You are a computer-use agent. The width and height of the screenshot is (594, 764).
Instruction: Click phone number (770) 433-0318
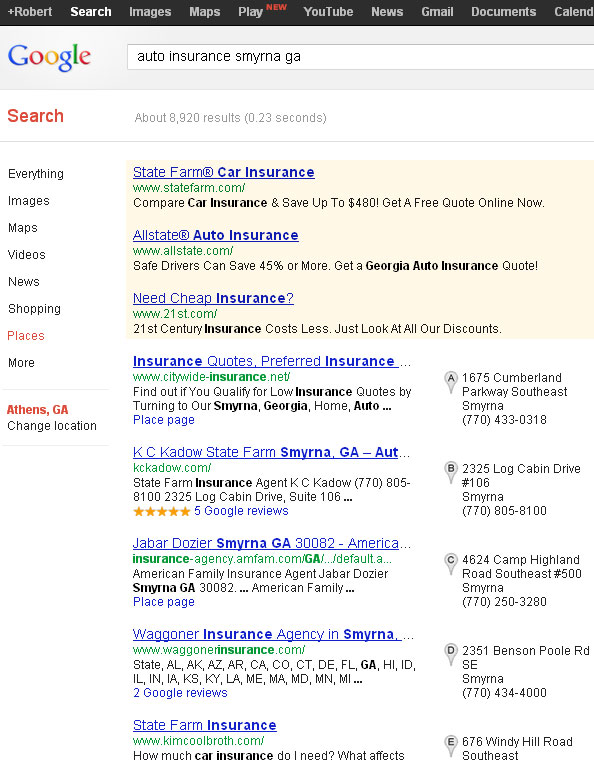click(504, 420)
